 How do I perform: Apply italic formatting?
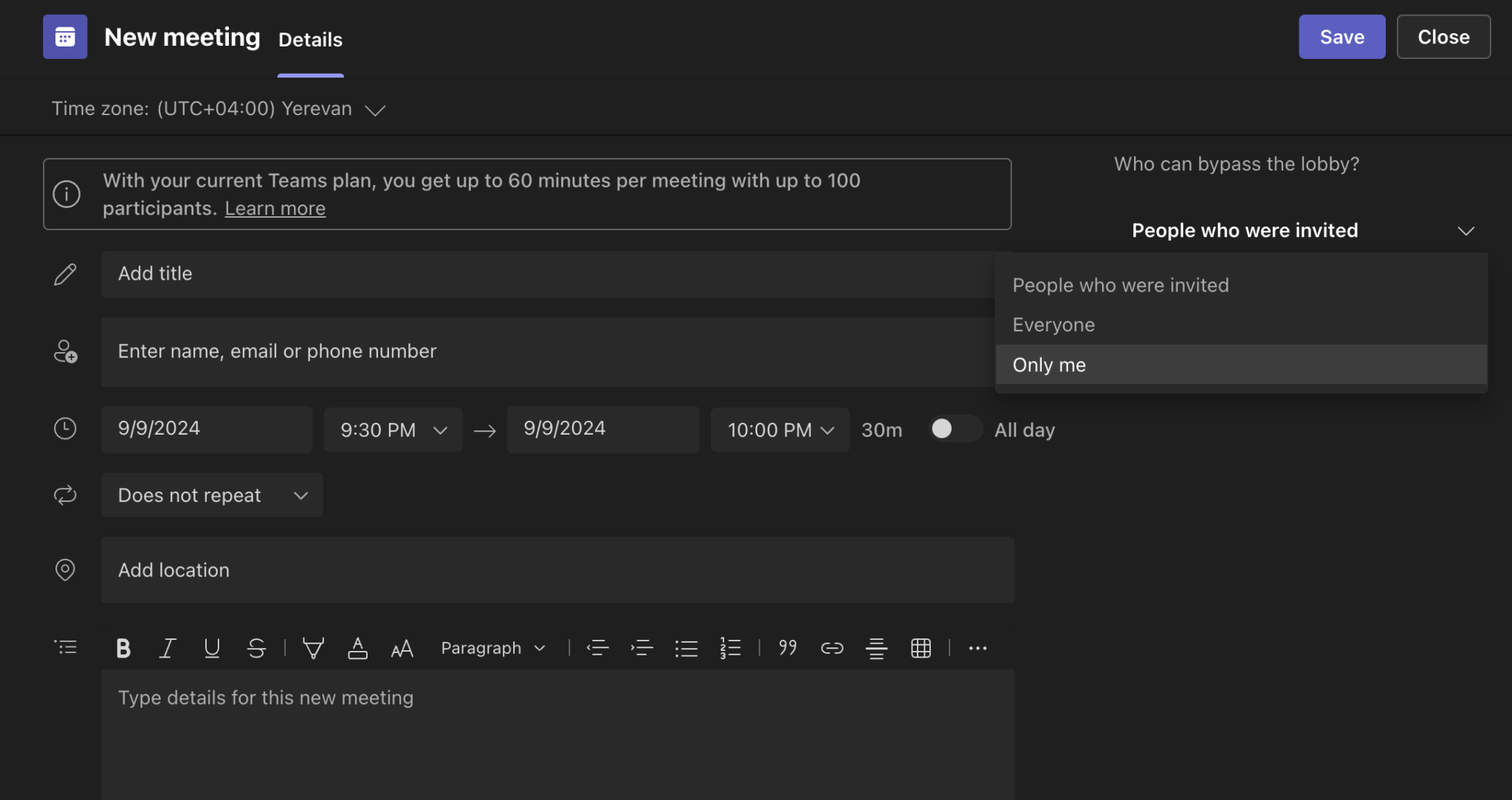click(167, 647)
